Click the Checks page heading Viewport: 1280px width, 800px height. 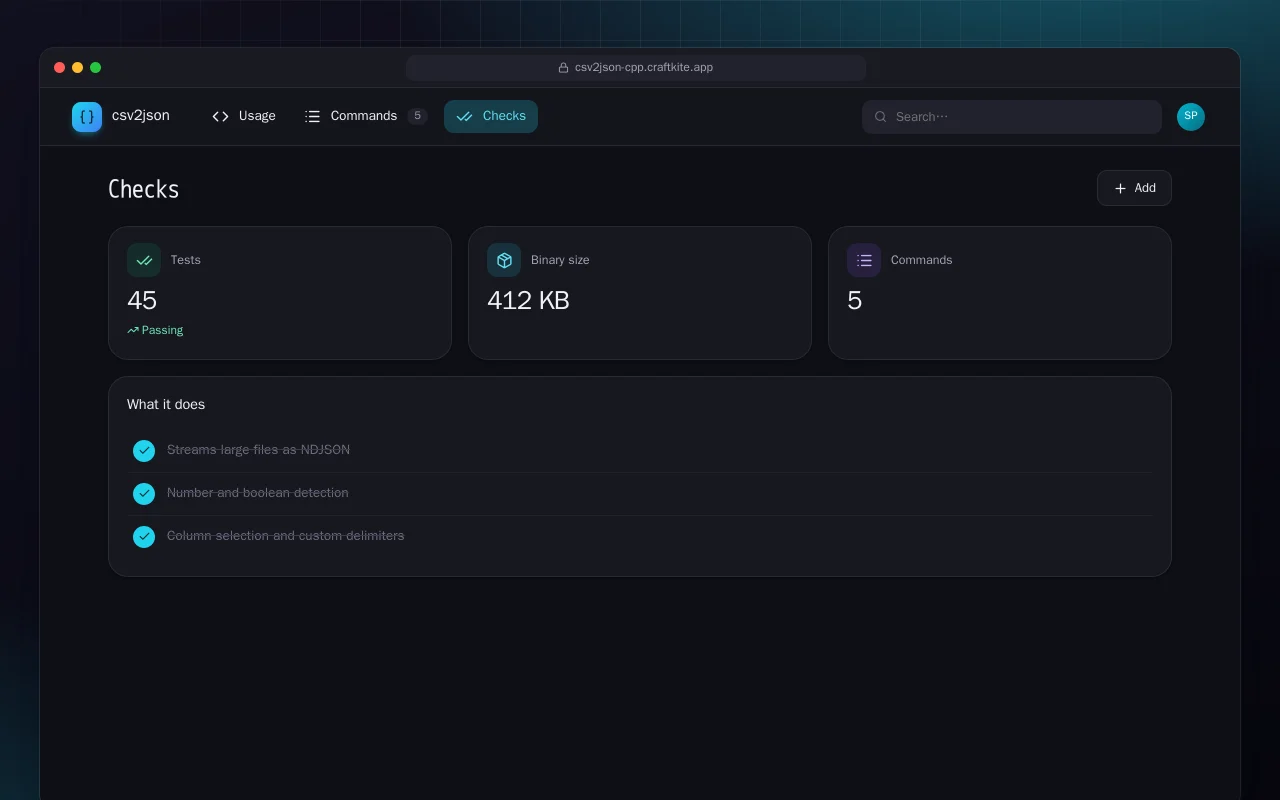click(143, 189)
